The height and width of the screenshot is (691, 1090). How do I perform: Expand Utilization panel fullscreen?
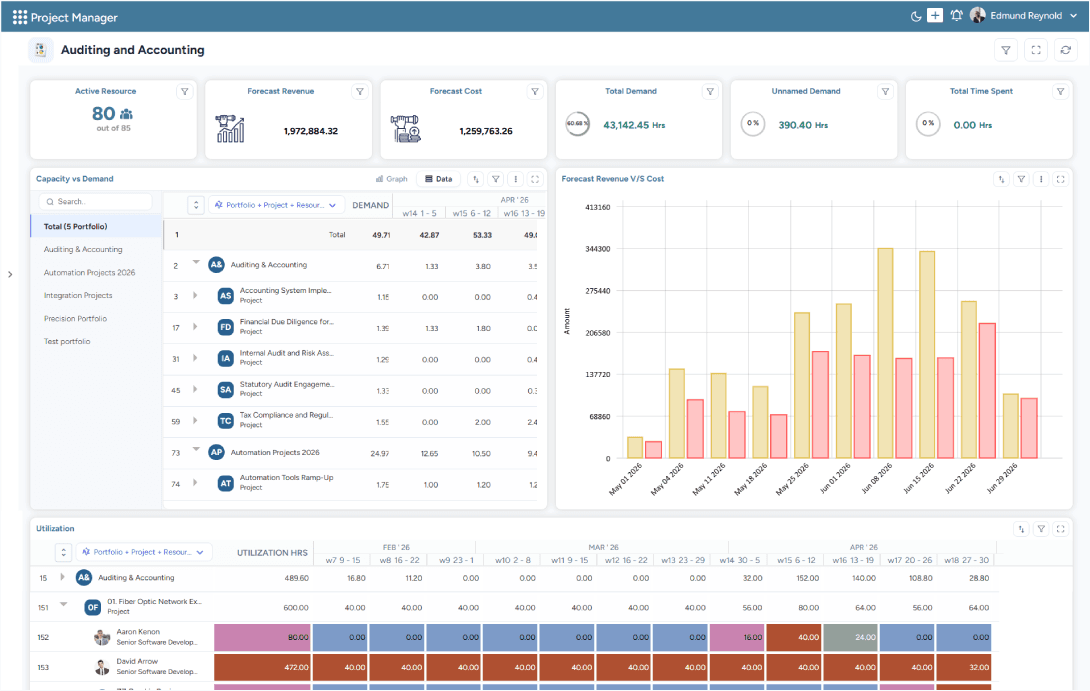[x=1061, y=529]
